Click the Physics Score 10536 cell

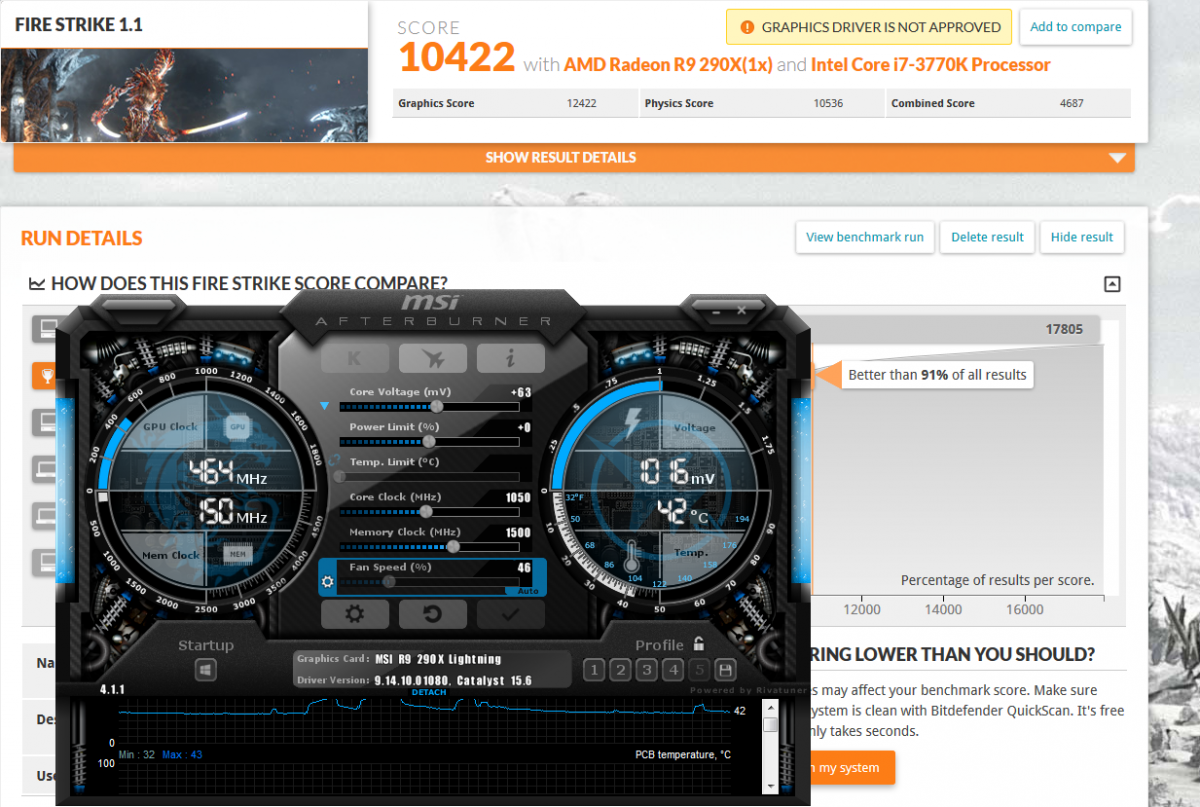click(x=760, y=103)
